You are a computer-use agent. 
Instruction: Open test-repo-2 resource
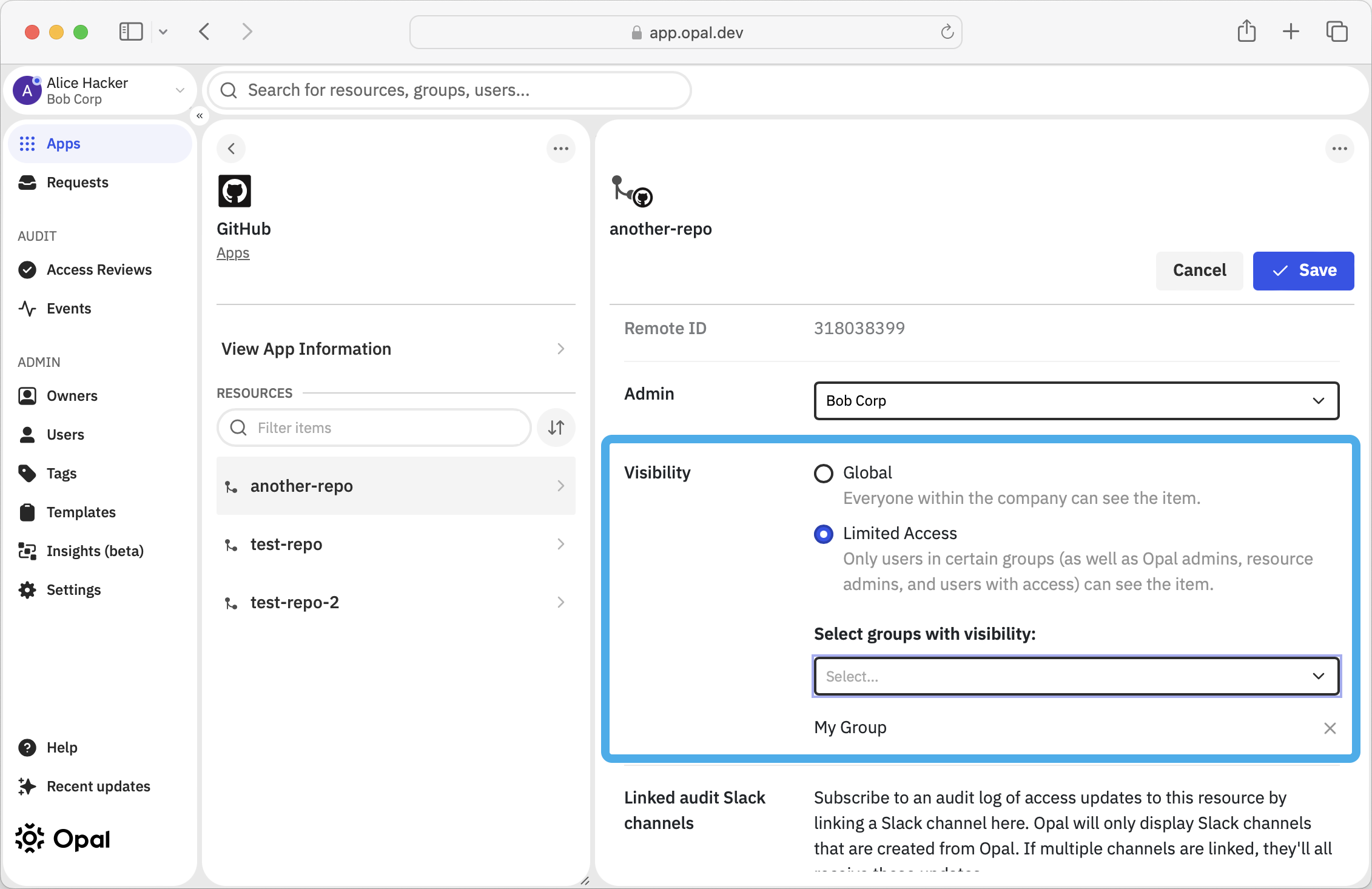point(395,602)
